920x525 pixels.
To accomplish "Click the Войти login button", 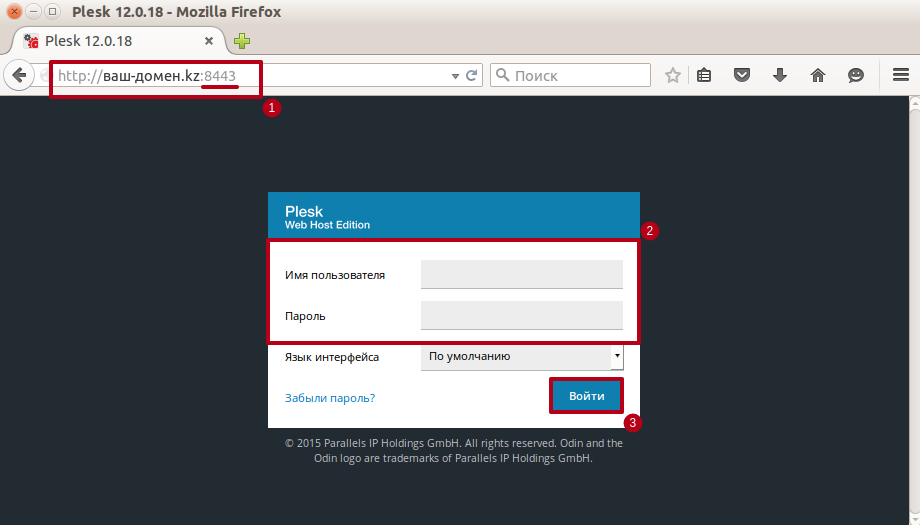I will (x=586, y=396).
